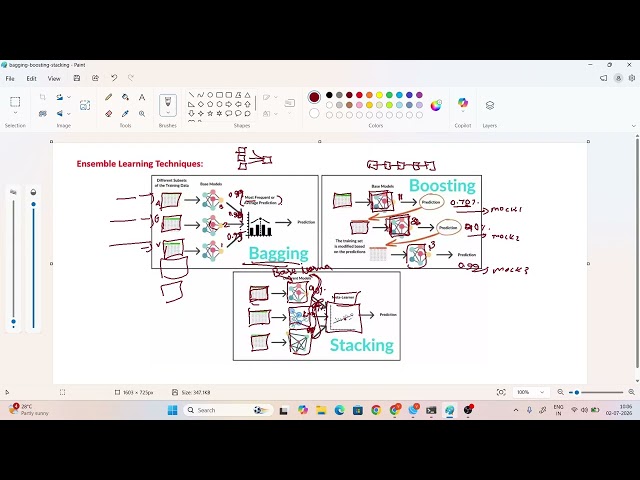Pick the Five-point star shape
Viewport: 640px width, 480px height.
[x=210, y=113]
